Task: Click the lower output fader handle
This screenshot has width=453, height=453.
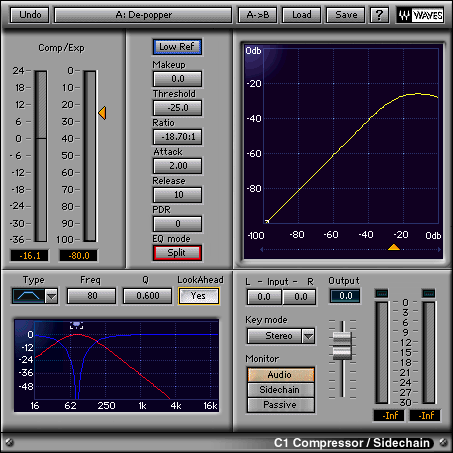Action: [342, 352]
